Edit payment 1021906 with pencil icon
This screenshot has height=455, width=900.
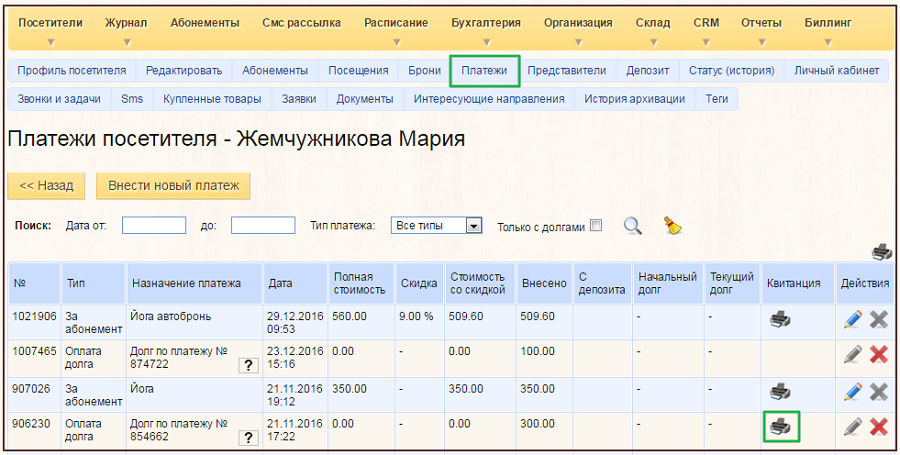[x=853, y=319]
